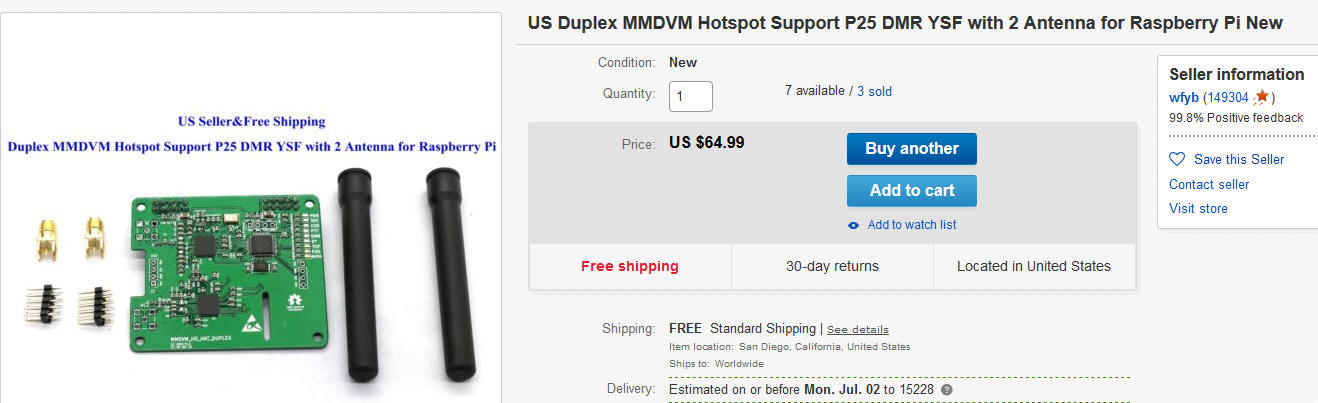Click the Contact seller link
This screenshot has width=1318, height=403.
coord(1209,184)
